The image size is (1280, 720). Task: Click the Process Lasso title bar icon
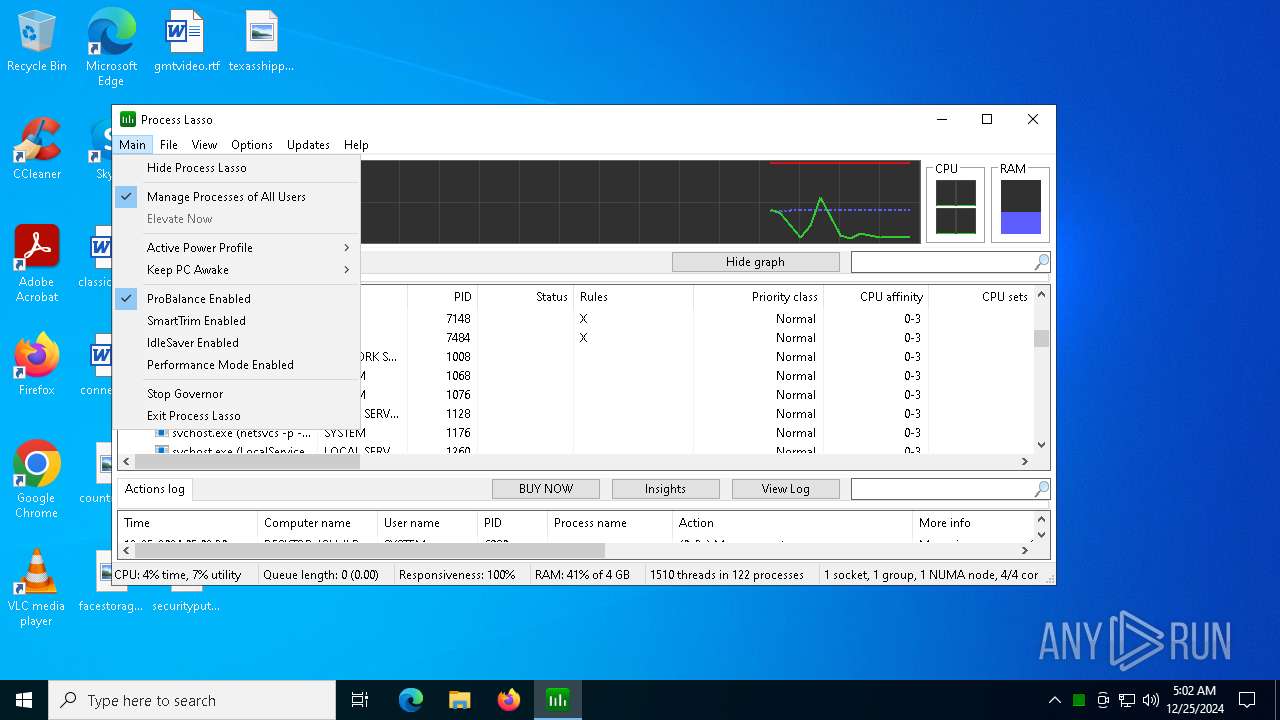click(x=128, y=119)
